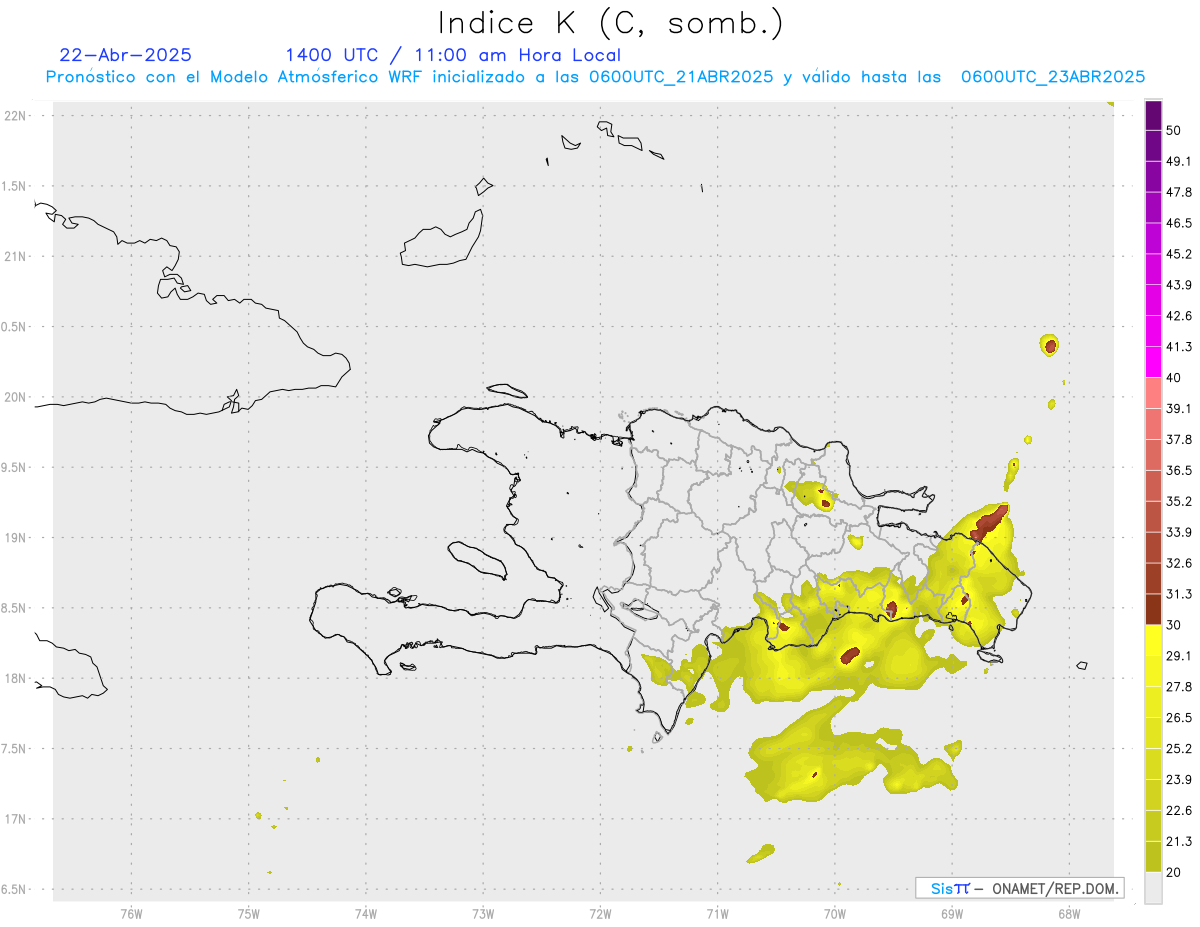The image size is (1200, 927).
Task: Click the colorbar label '39.1'
Action: tap(1179, 409)
